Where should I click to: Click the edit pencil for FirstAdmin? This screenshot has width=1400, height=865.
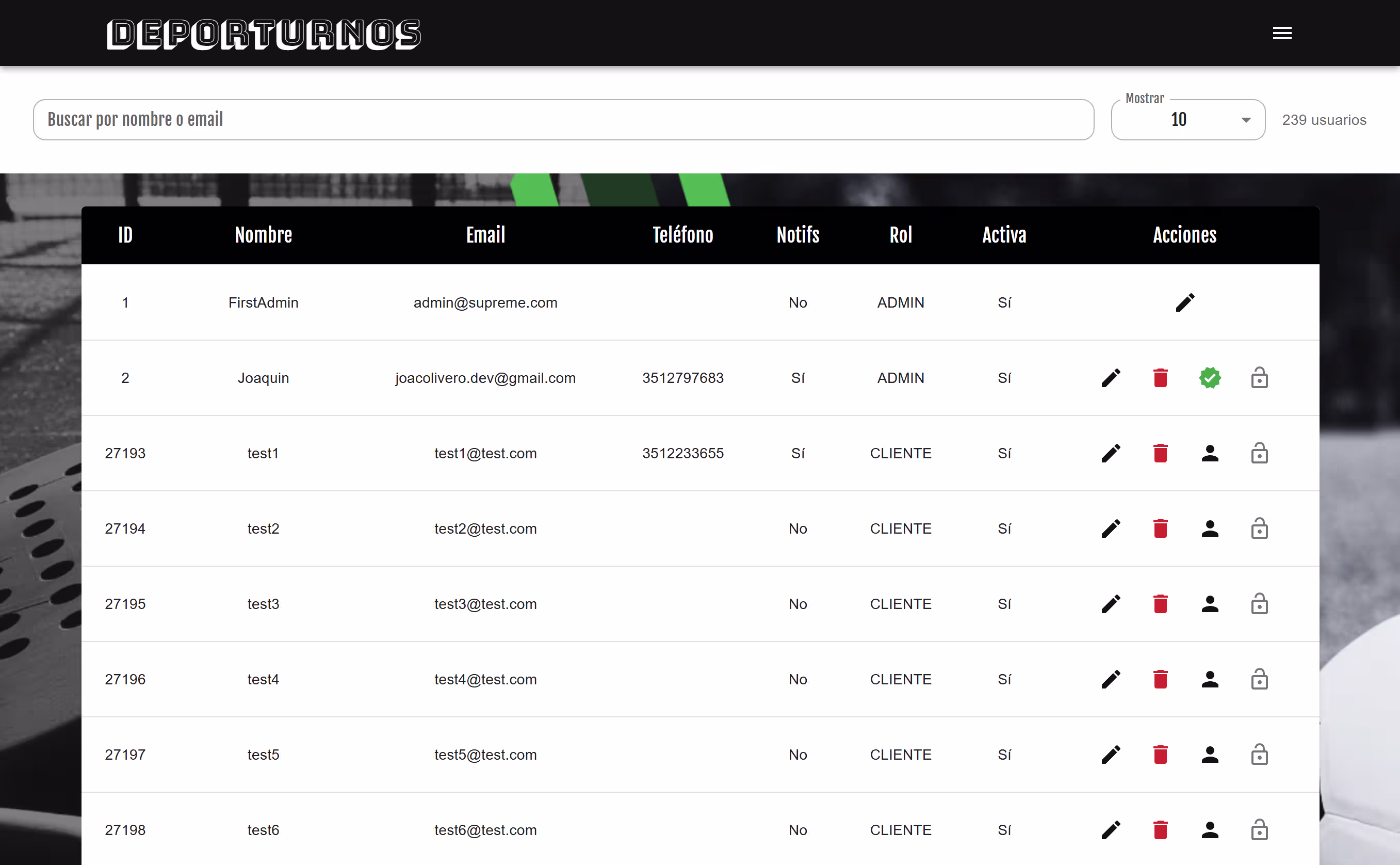[x=1184, y=302]
